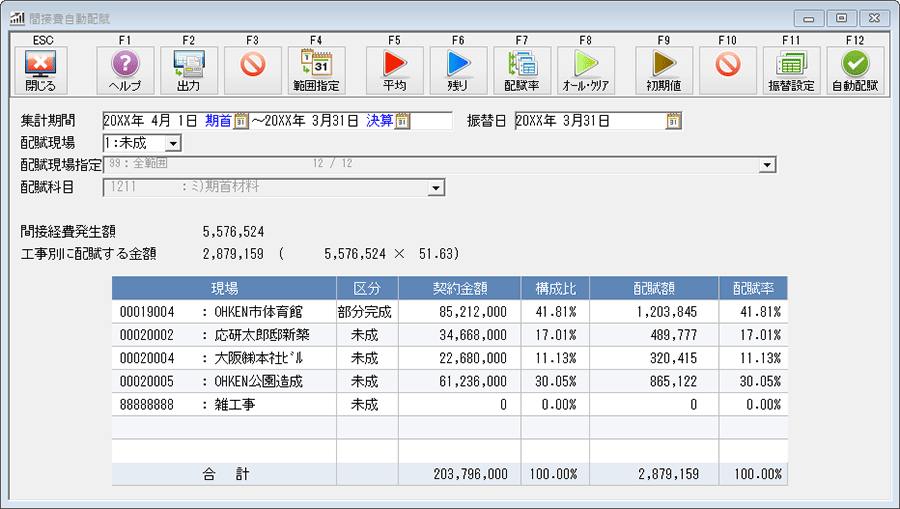Click the 51.63 allocation multiplier value
The height and width of the screenshot is (509, 900).
[436, 254]
